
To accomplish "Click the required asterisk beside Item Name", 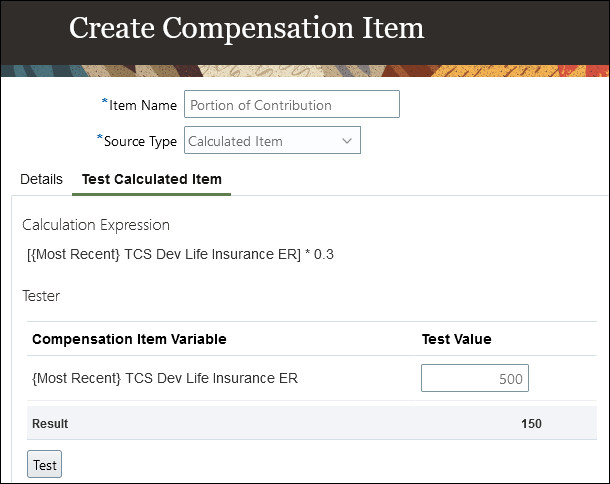I will pyautogui.click(x=104, y=101).
